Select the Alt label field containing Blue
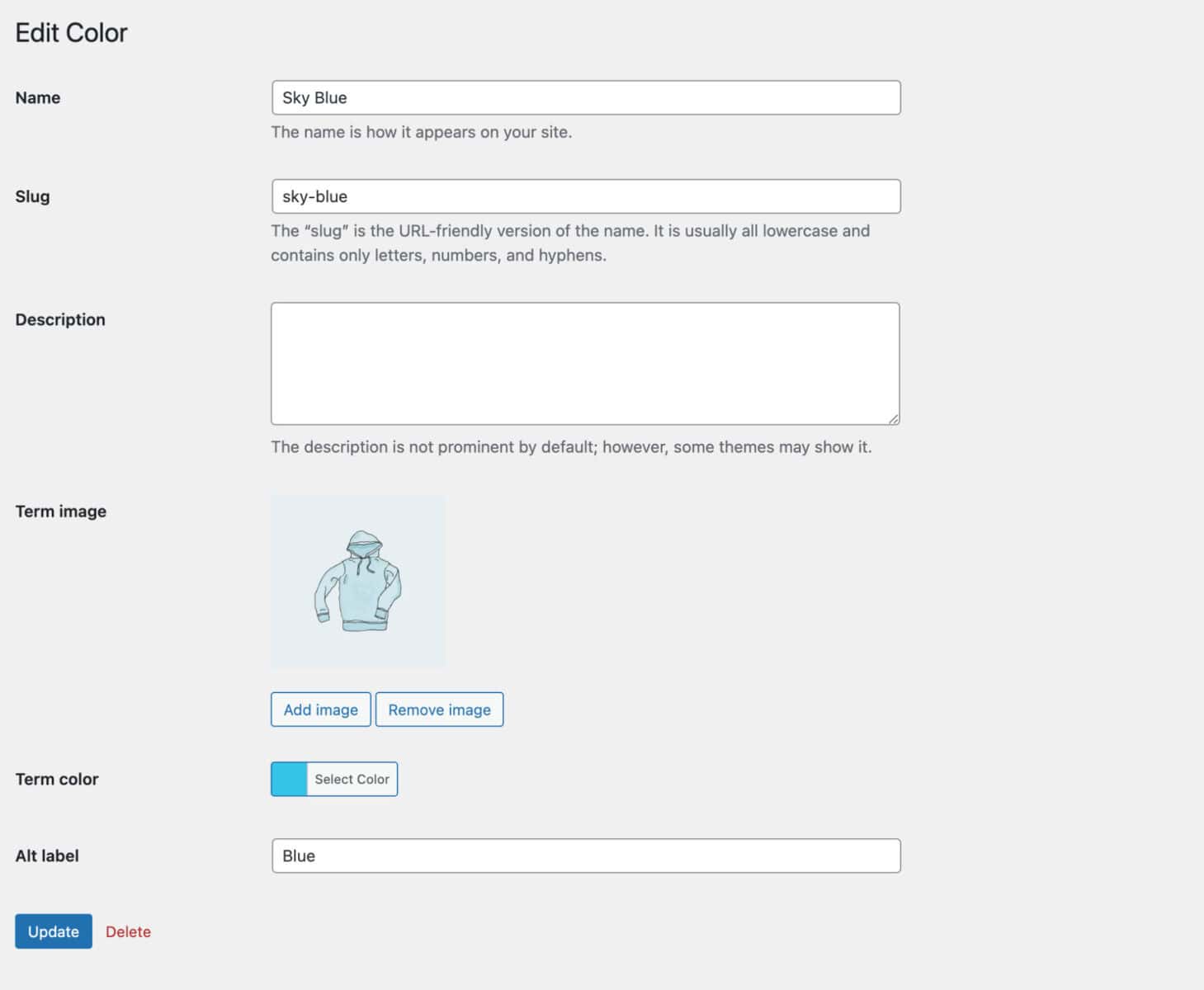1204x990 pixels. [x=585, y=856]
